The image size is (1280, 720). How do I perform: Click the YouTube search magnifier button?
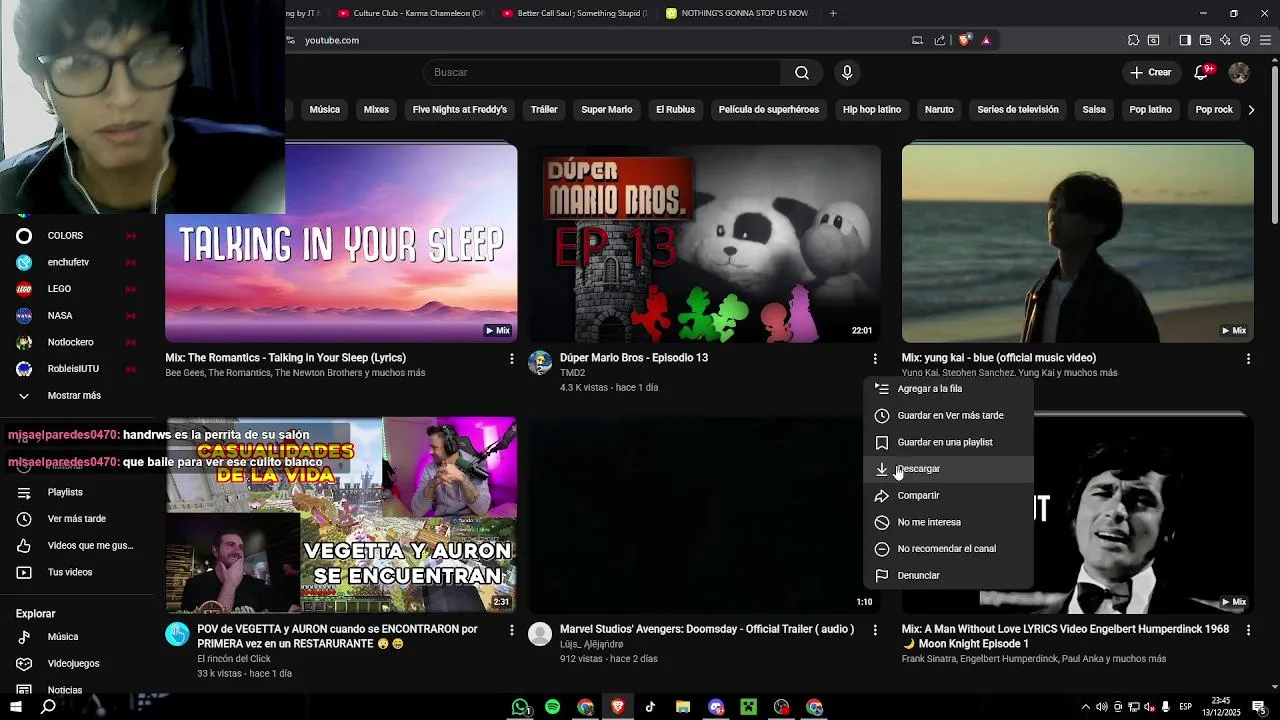click(801, 72)
